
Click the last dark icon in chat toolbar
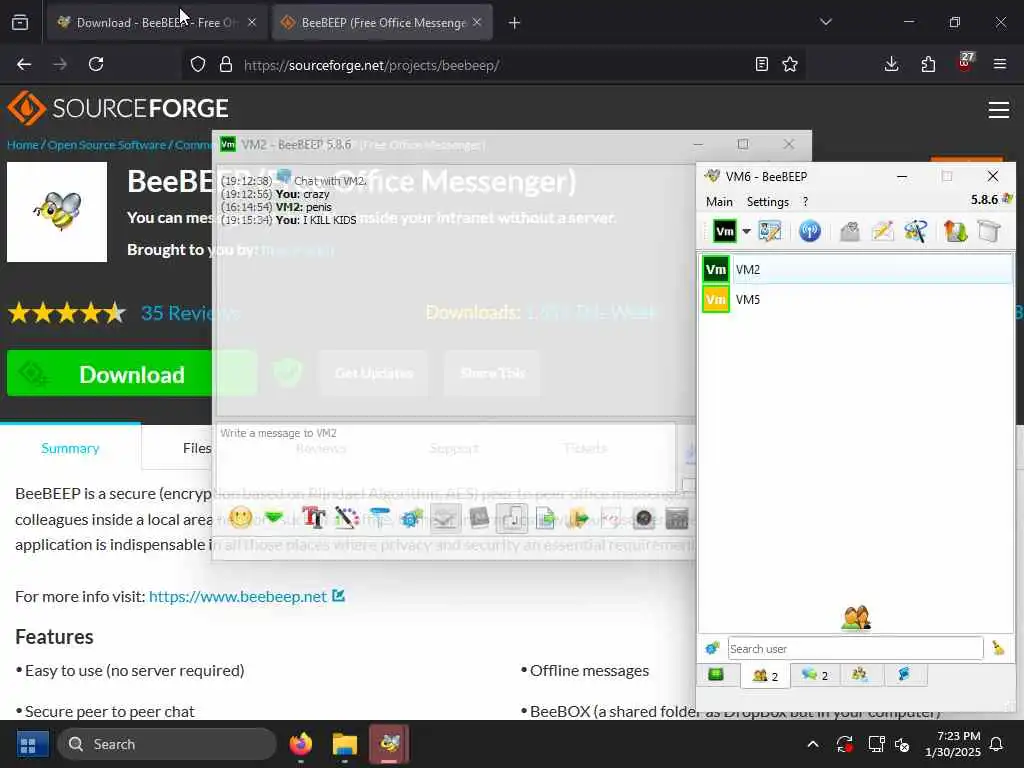click(x=677, y=519)
